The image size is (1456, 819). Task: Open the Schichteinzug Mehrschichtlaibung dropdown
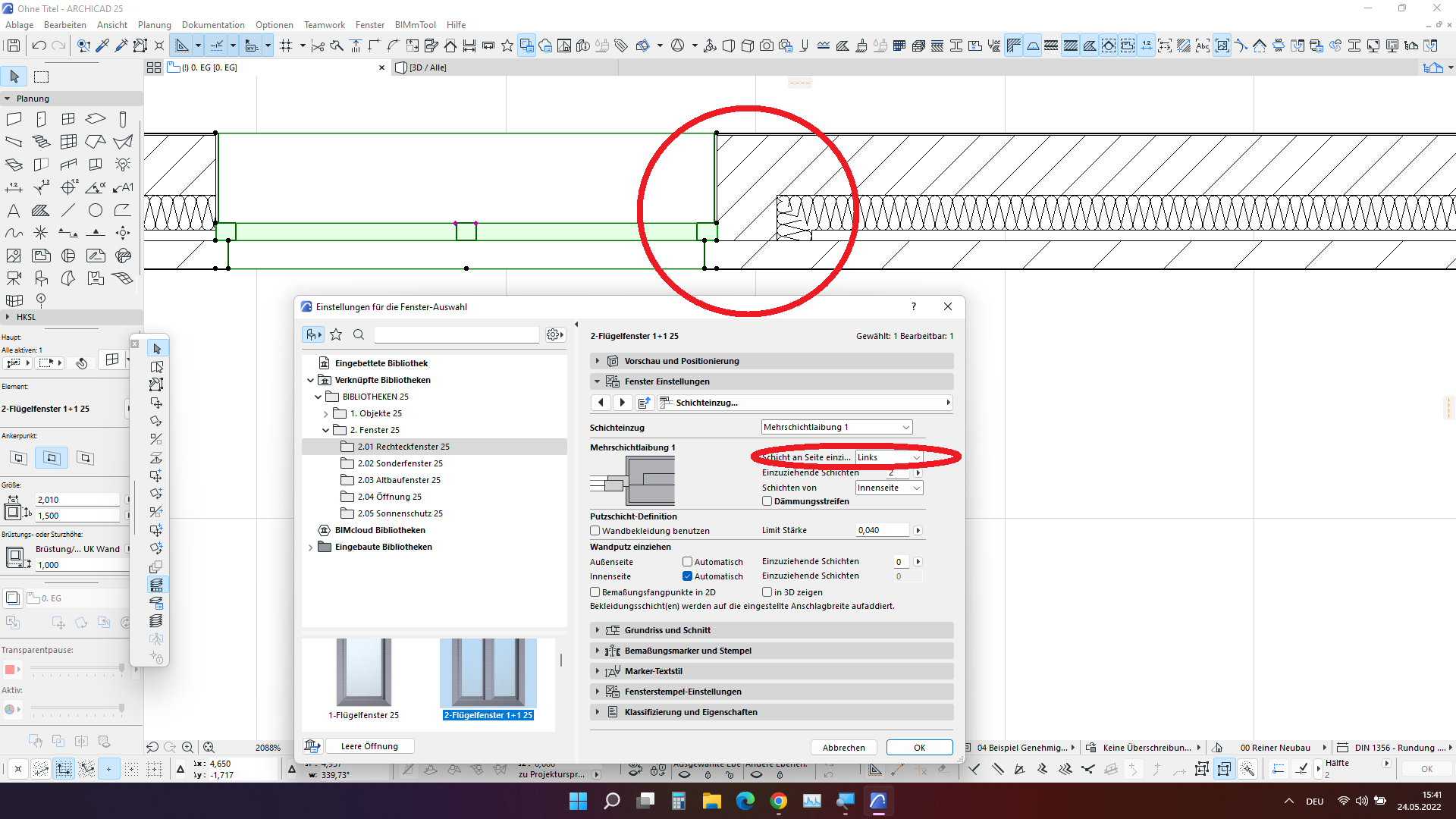point(836,428)
